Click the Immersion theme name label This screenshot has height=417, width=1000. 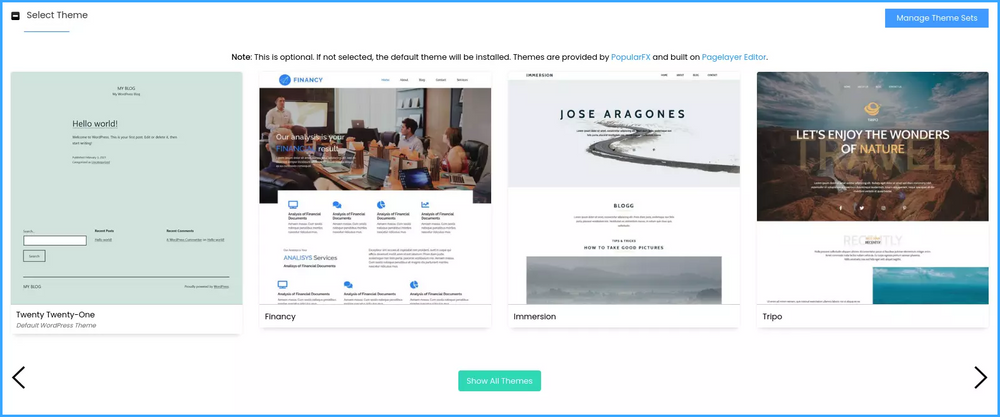(534, 316)
